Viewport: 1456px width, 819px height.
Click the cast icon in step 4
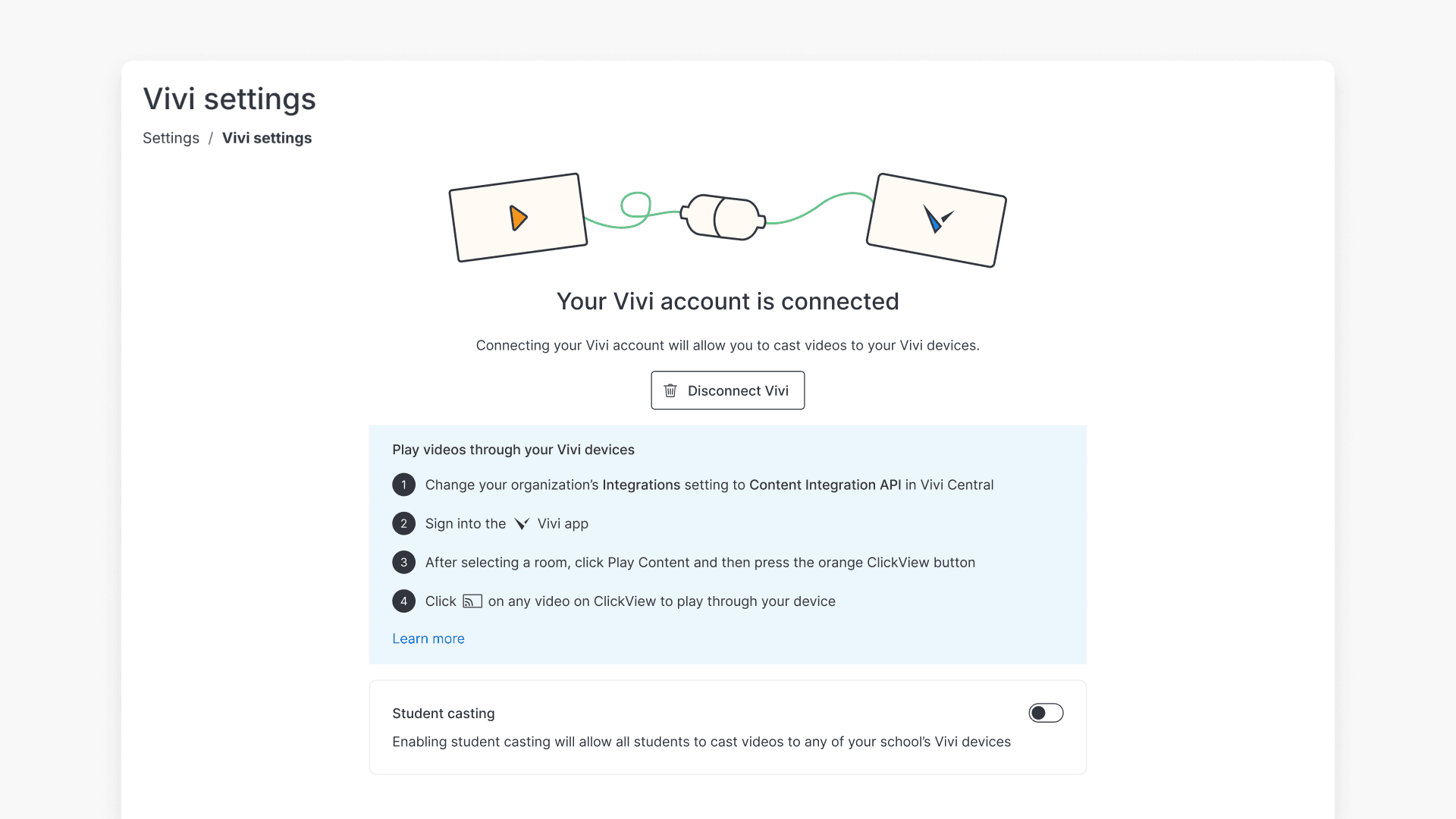(472, 601)
